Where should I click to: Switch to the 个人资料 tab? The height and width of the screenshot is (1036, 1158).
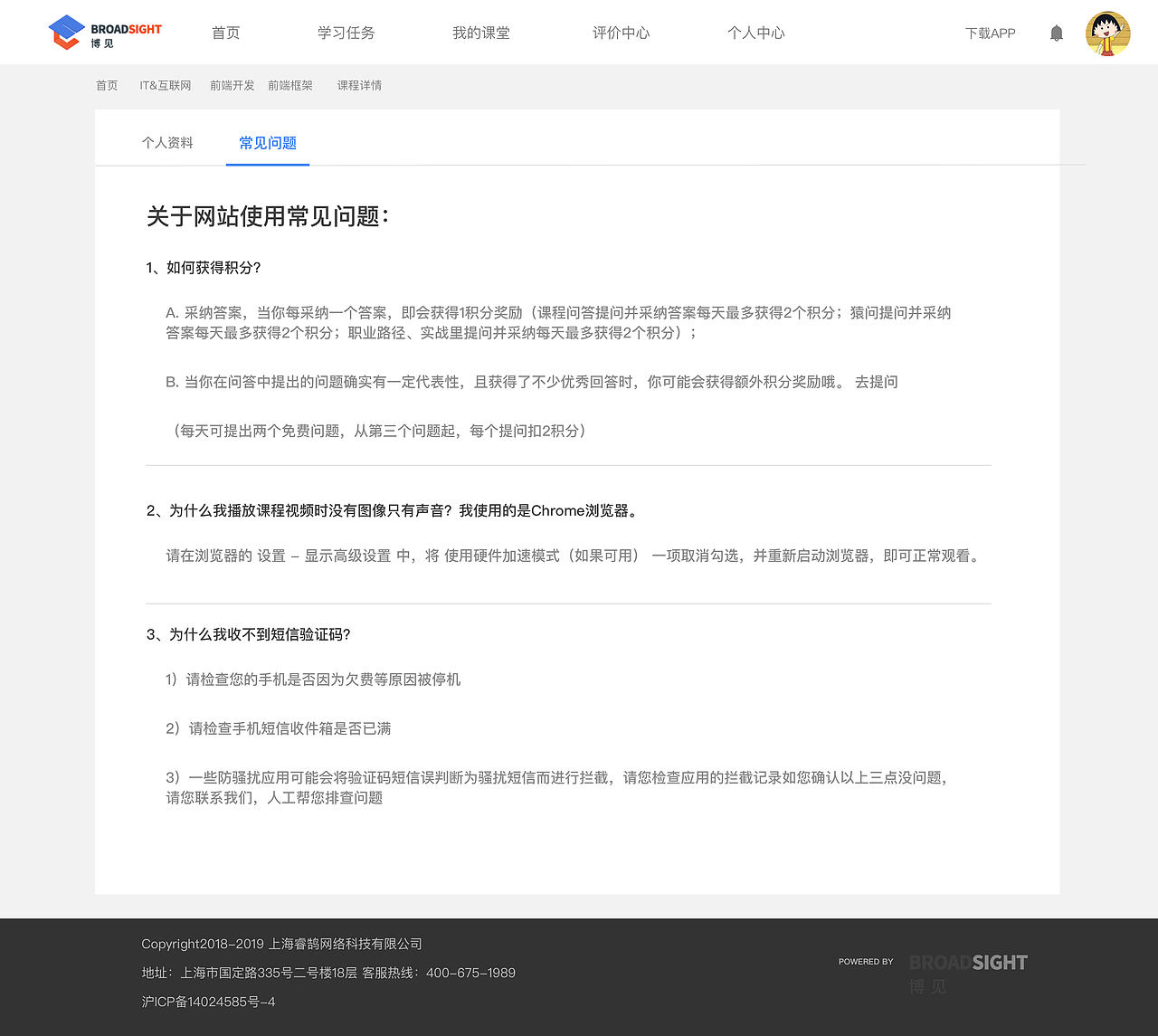tap(167, 142)
